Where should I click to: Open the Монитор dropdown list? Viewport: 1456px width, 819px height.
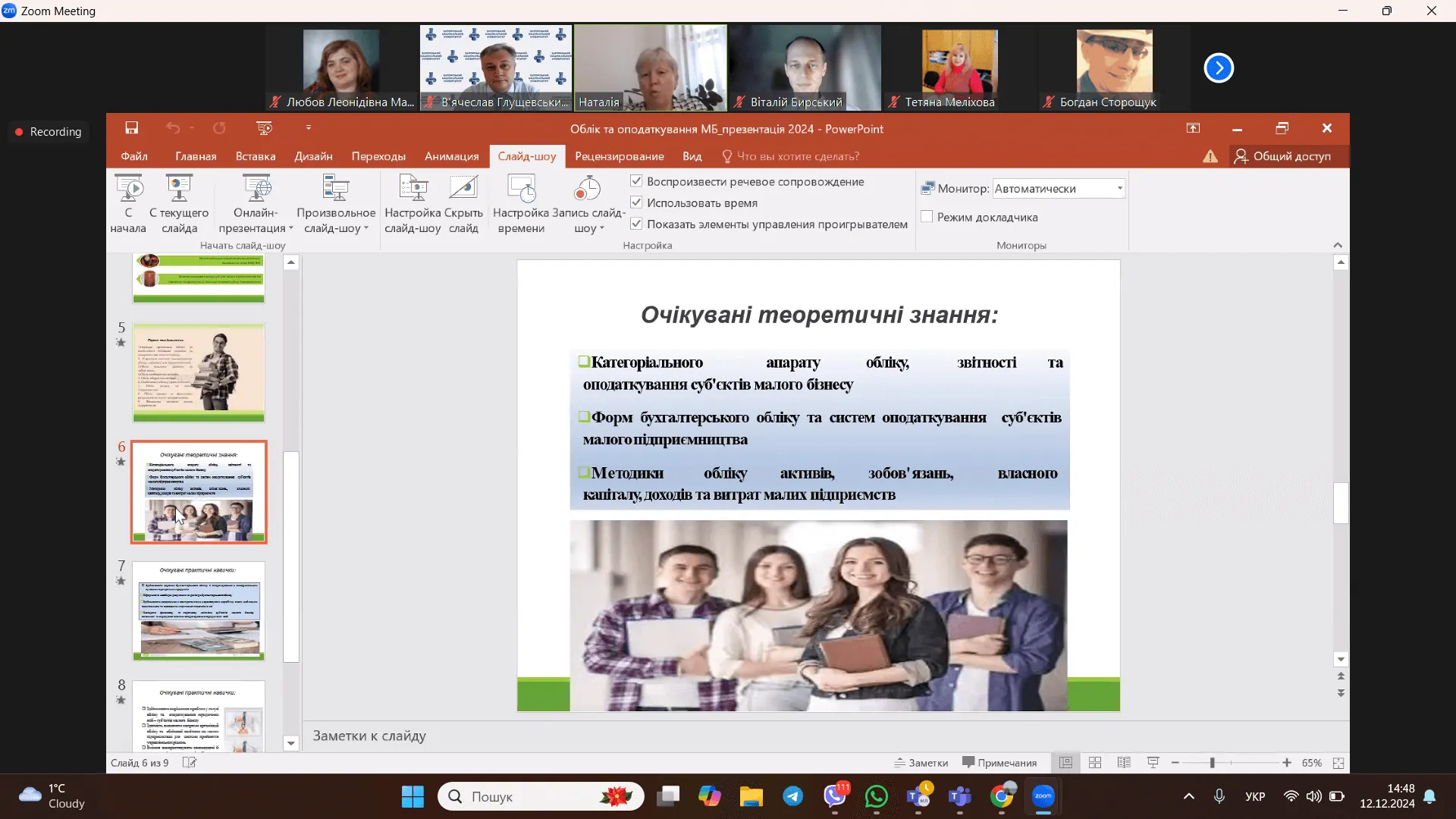(x=1119, y=188)
